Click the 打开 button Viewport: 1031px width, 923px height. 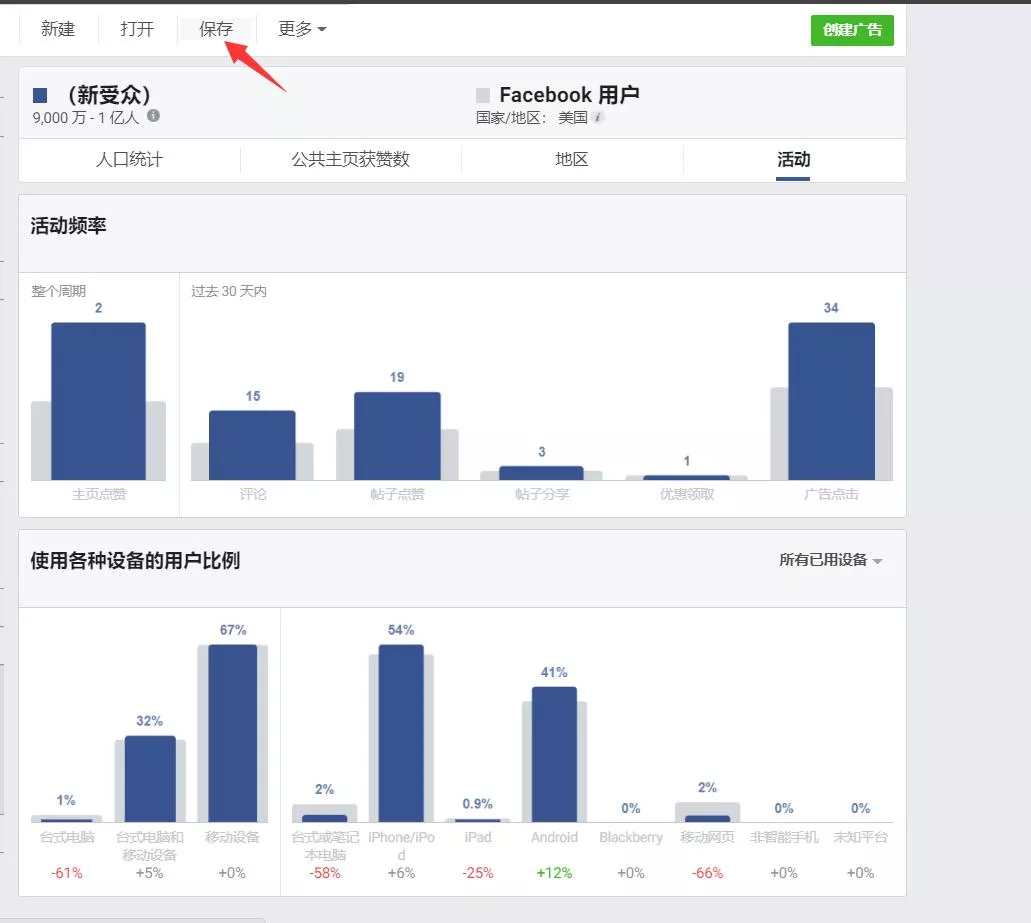137,29
